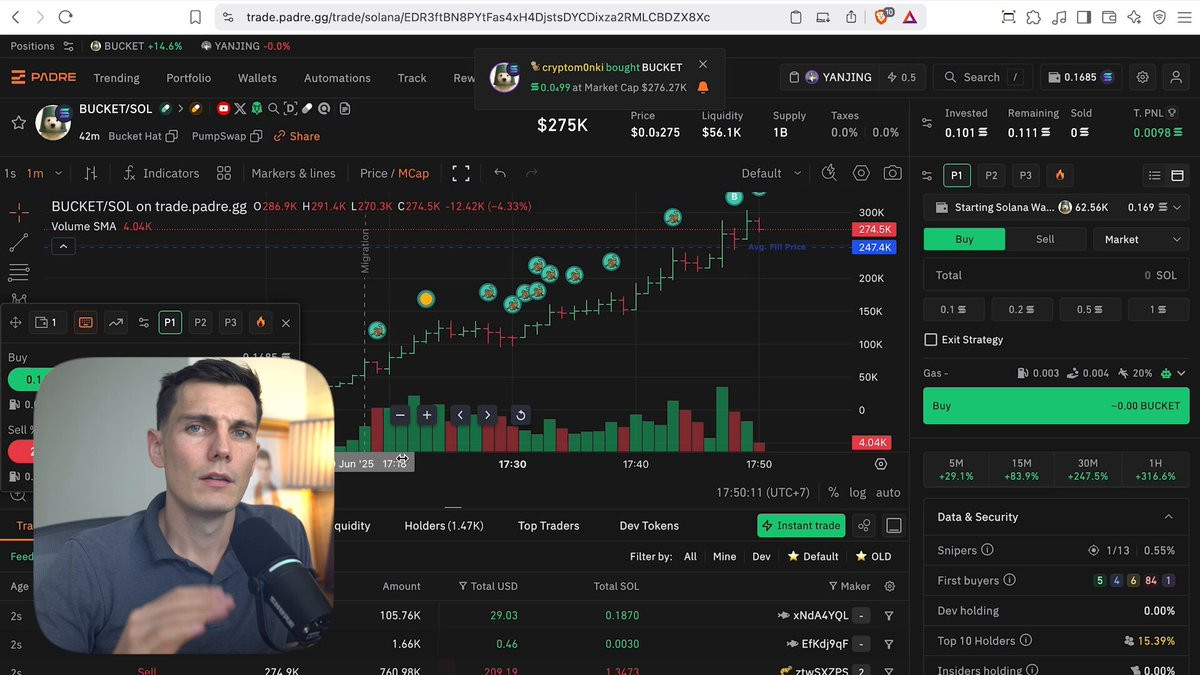Copy the Bucket Hat token name
The height and width of the screenshot is (675, 1200).
tap(171, 136)
